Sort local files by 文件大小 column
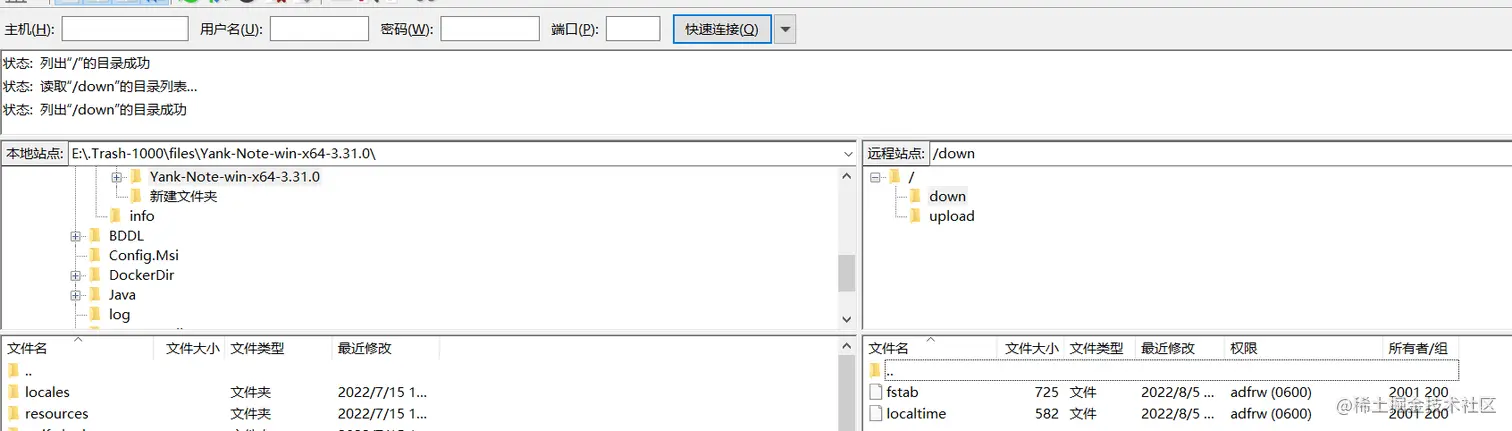This screenshot has width=1512, height=431. [x=190, y=348]
